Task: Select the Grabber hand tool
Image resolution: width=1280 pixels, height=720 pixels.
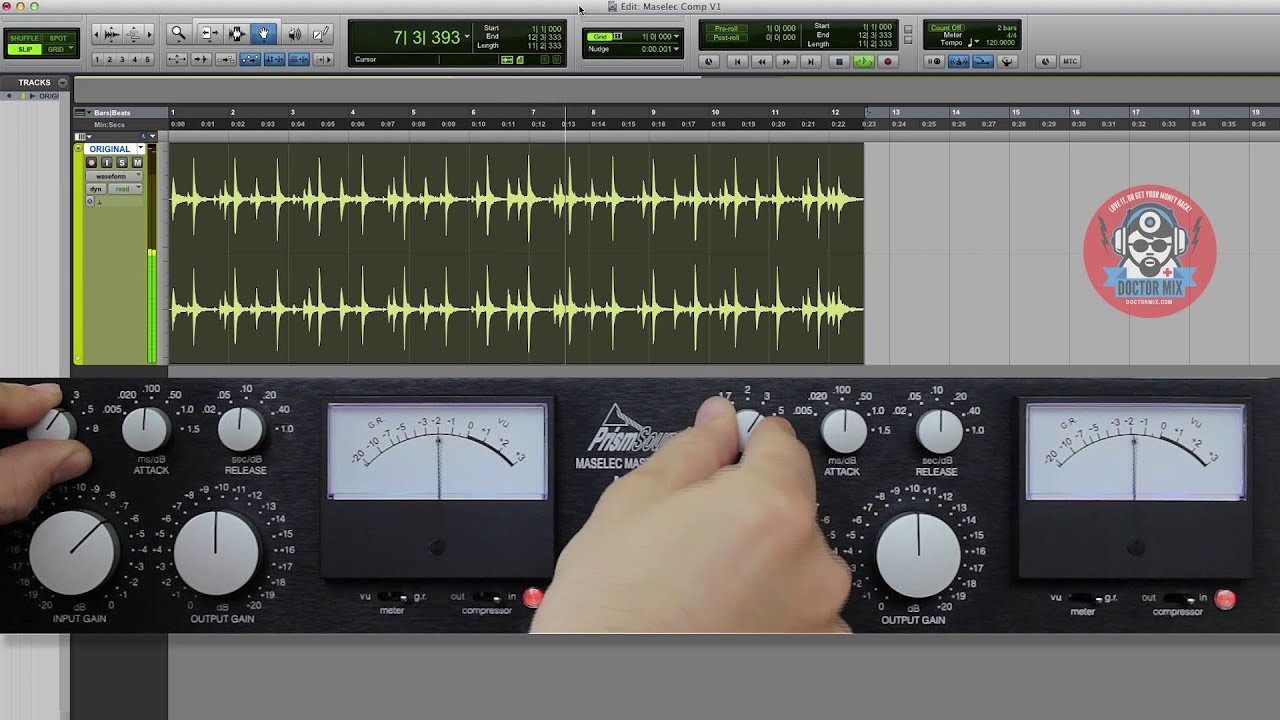Action: pos(263,32)
